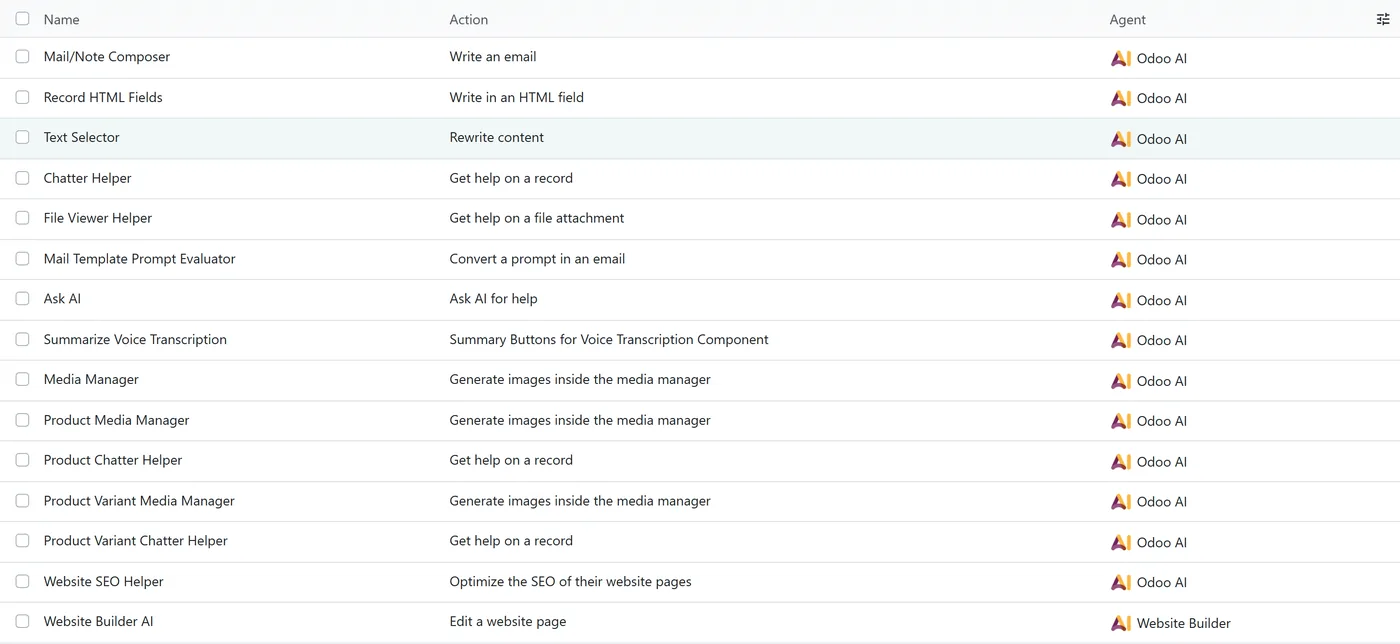Click the Website Builder agent icon
Viewport: 1400px width, 644px height.
coord(1121,623)
